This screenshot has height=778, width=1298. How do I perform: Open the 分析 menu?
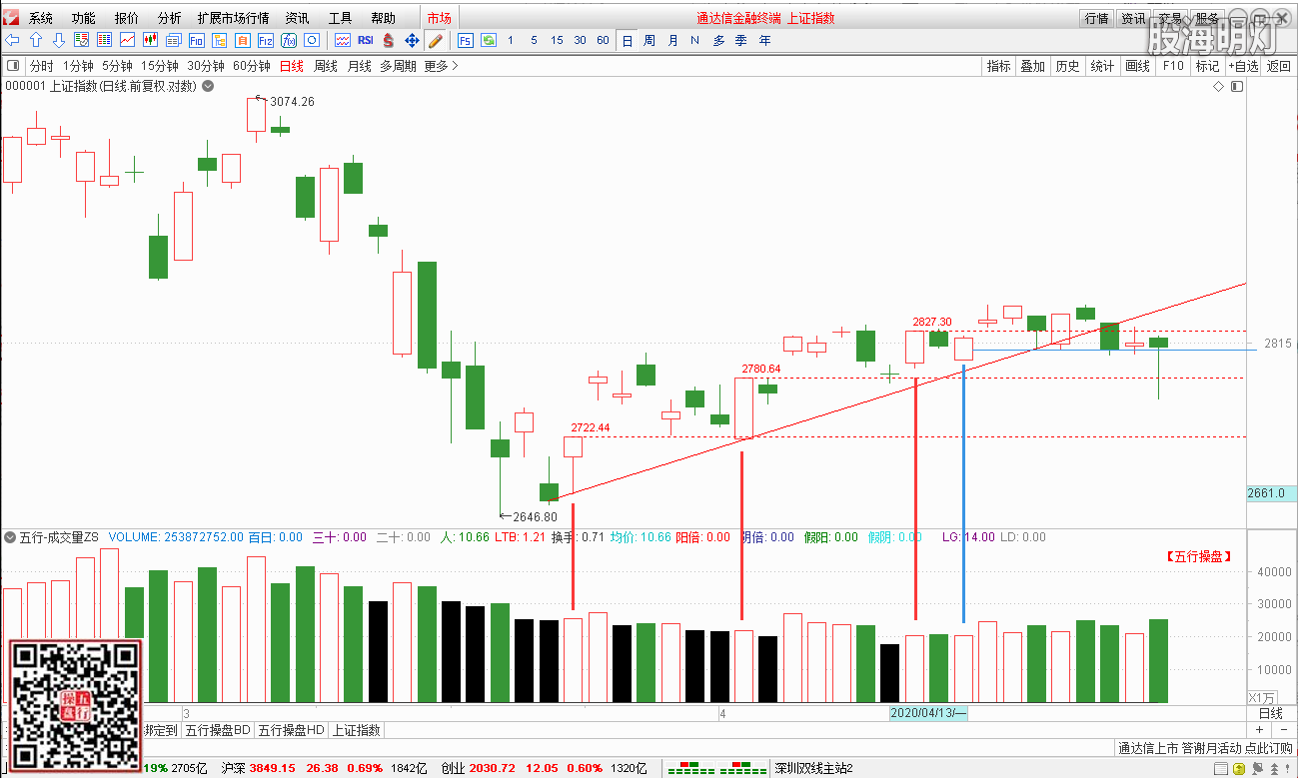(169, 18)
